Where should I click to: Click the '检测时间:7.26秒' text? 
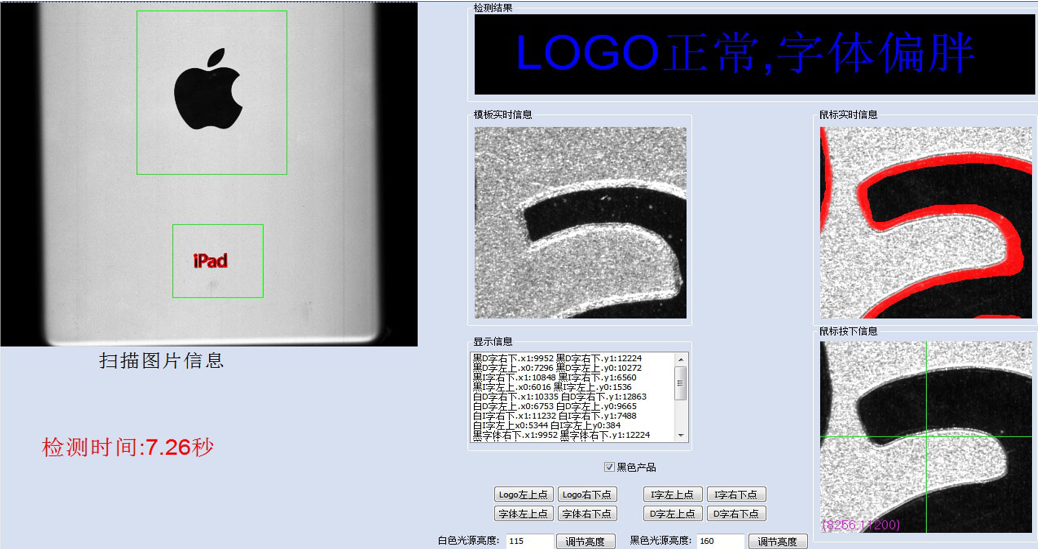point(128,448)
